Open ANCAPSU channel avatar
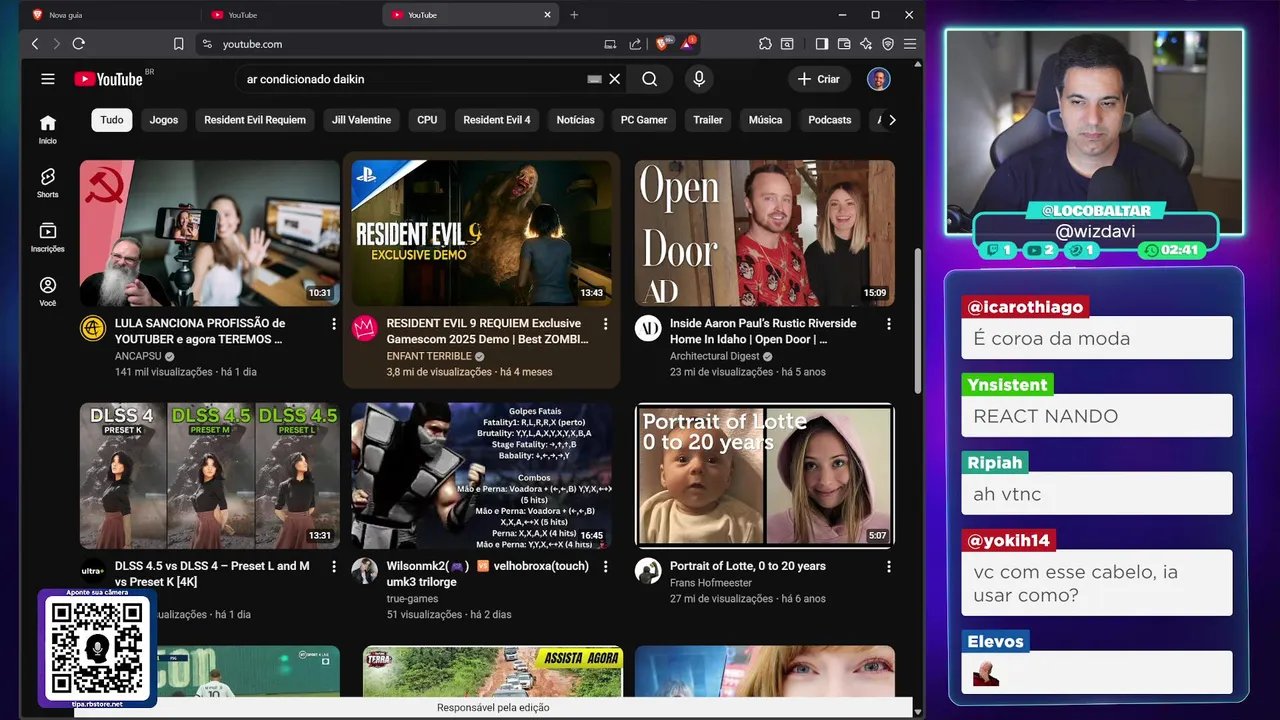The width and height of the screenshot is (1280, 720). pos(93,328)
